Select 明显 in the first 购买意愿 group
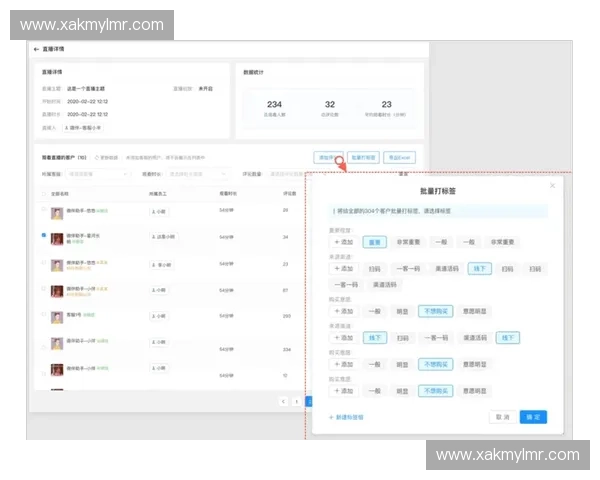Viewport: 600px width, 480px height. (402, 311)
